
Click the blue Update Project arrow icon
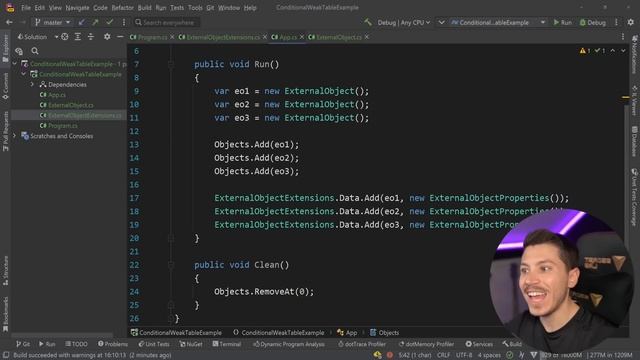[82, 22]
